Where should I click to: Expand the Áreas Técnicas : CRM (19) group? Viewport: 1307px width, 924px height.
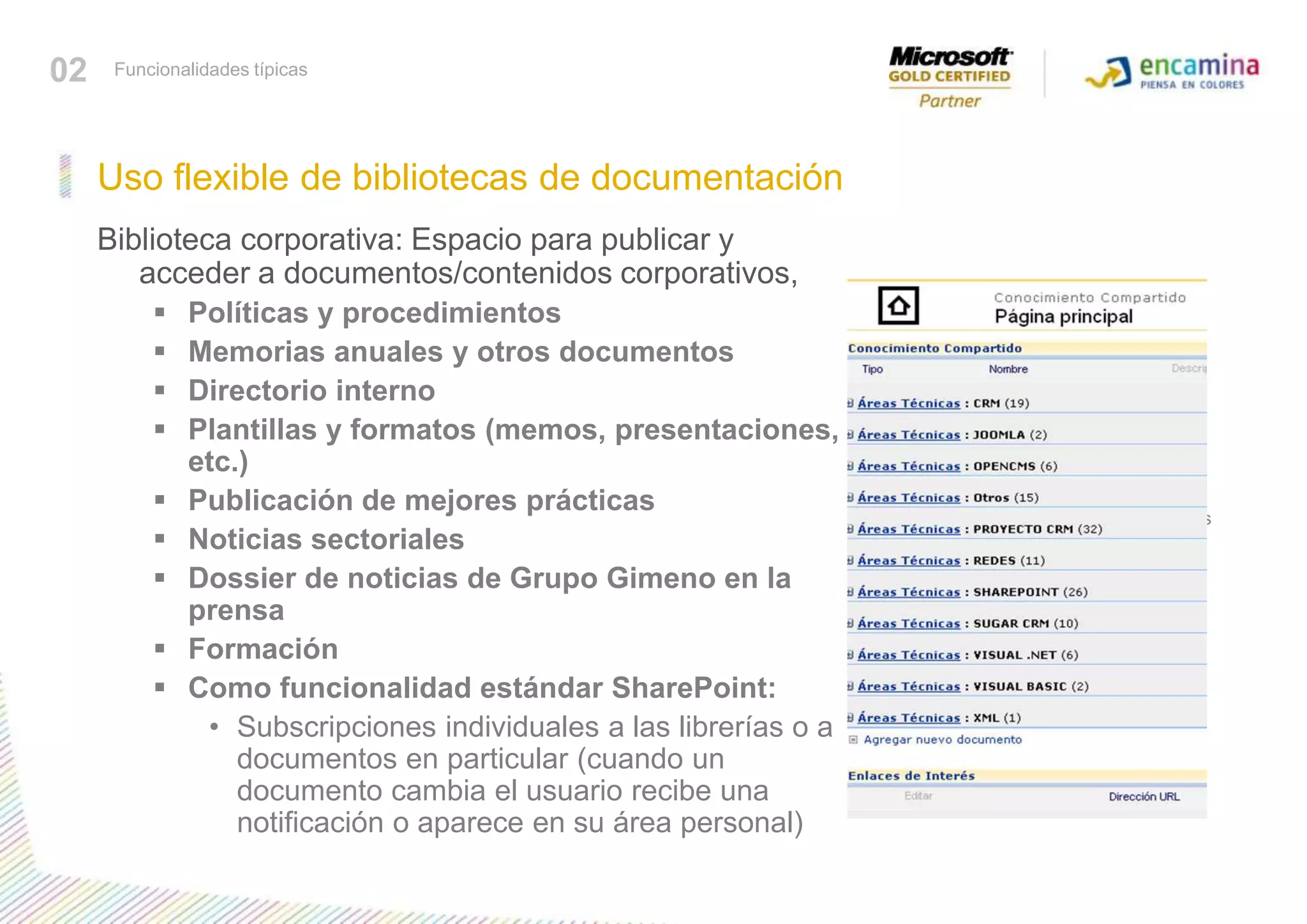pos(850,403)
